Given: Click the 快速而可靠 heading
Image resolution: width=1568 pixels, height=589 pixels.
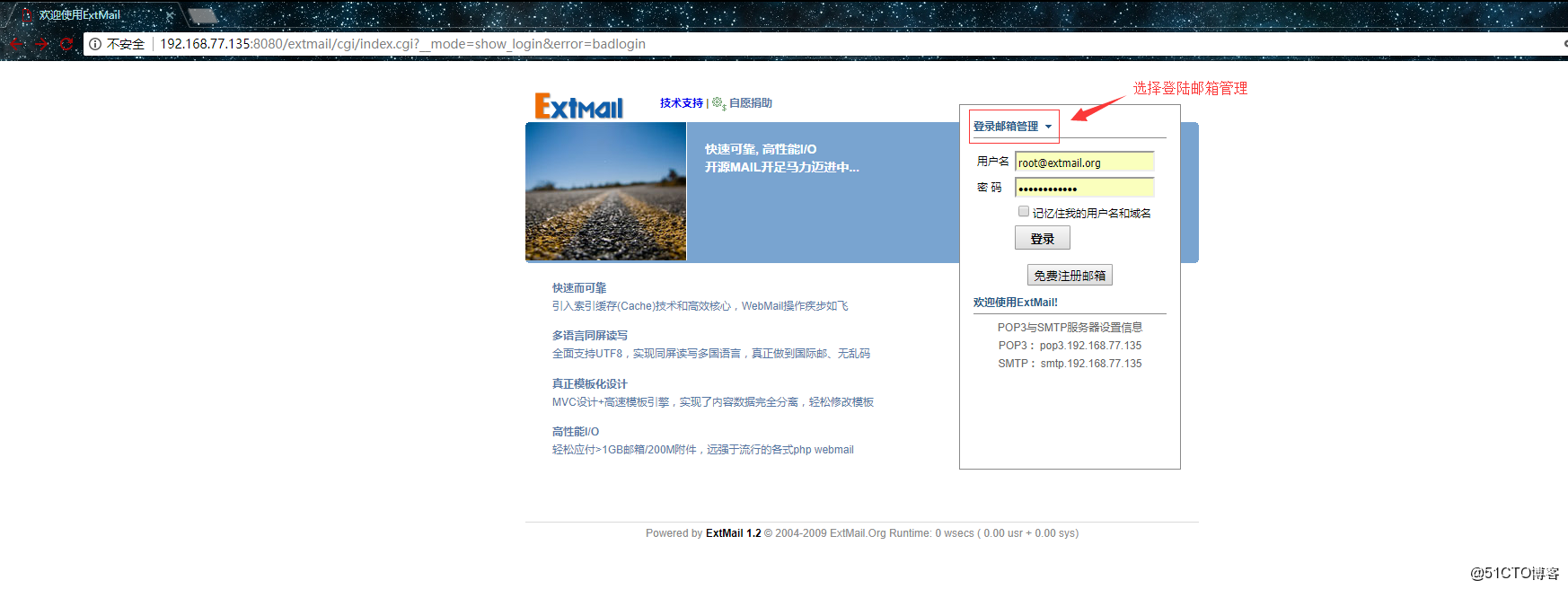Looking at the screenshot, I should point(579,288).
